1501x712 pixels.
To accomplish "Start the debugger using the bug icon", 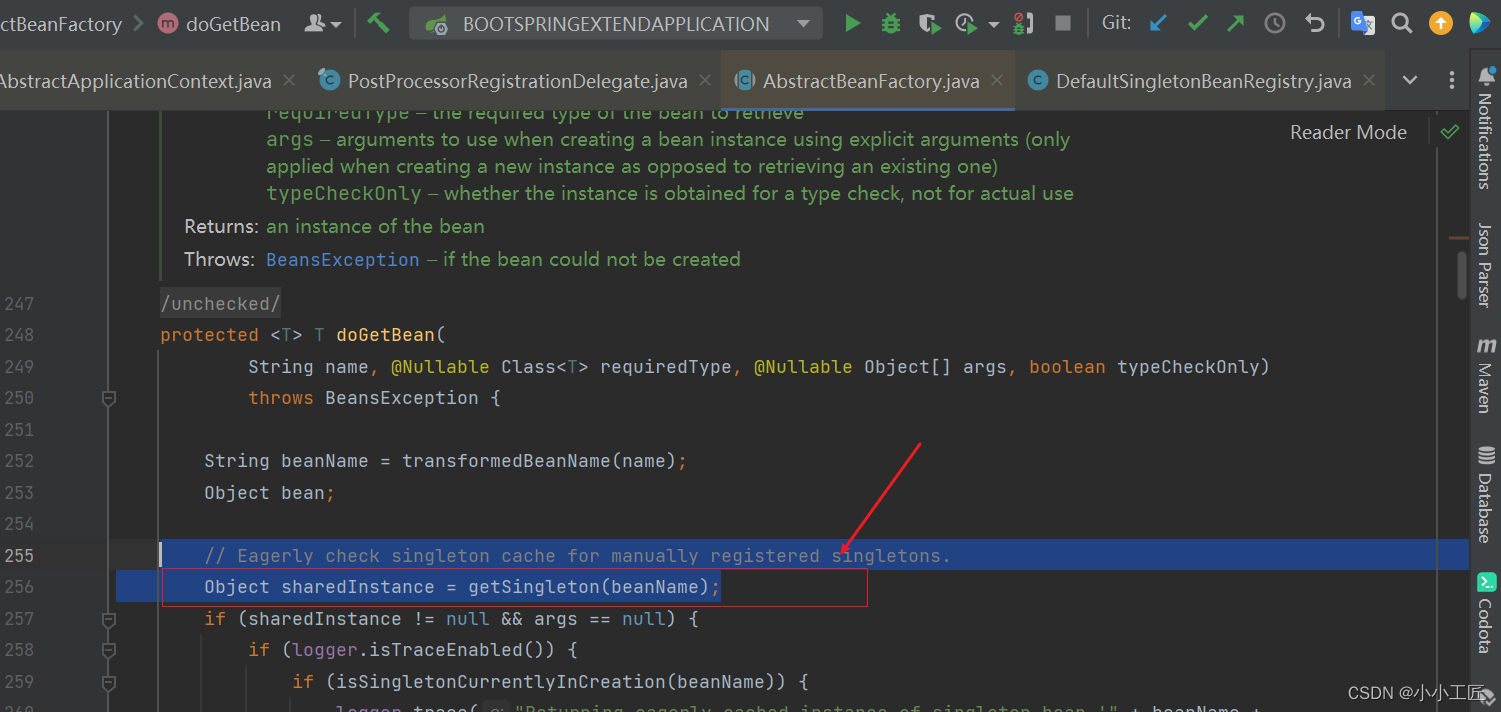I will (890, 23).
